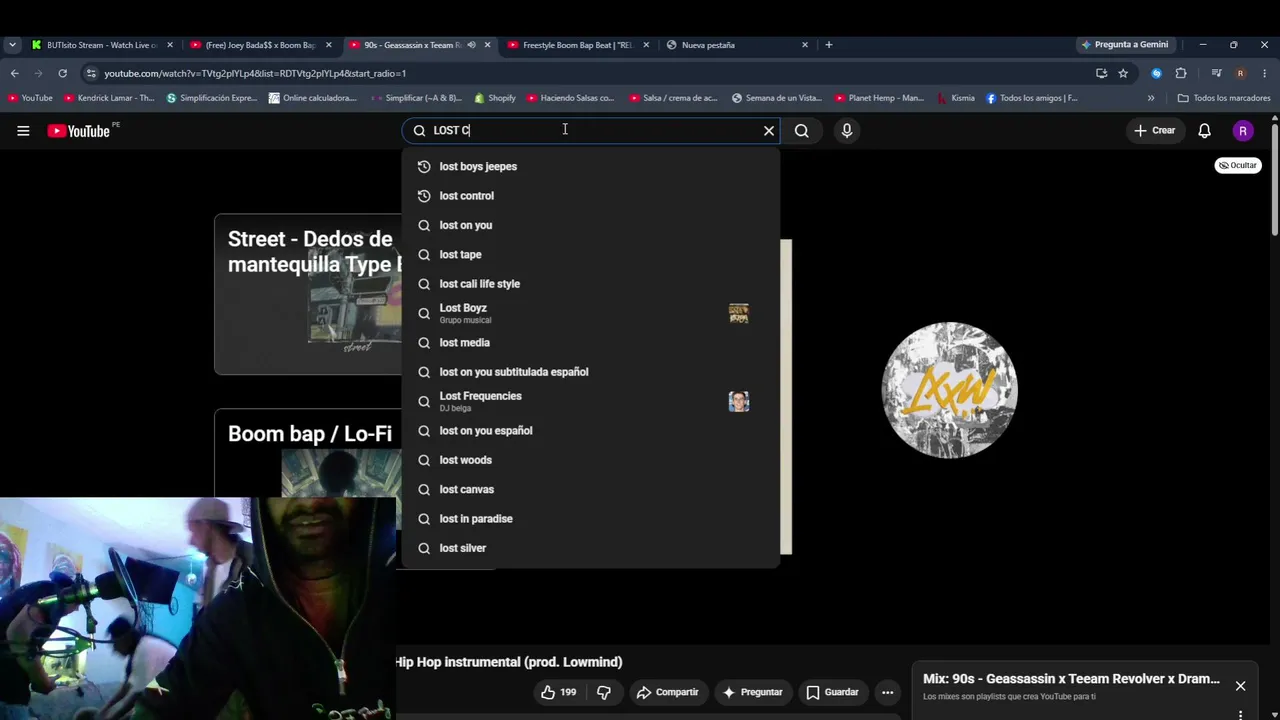
Task: Click the Preguntar button
Action: coord(752,692)
